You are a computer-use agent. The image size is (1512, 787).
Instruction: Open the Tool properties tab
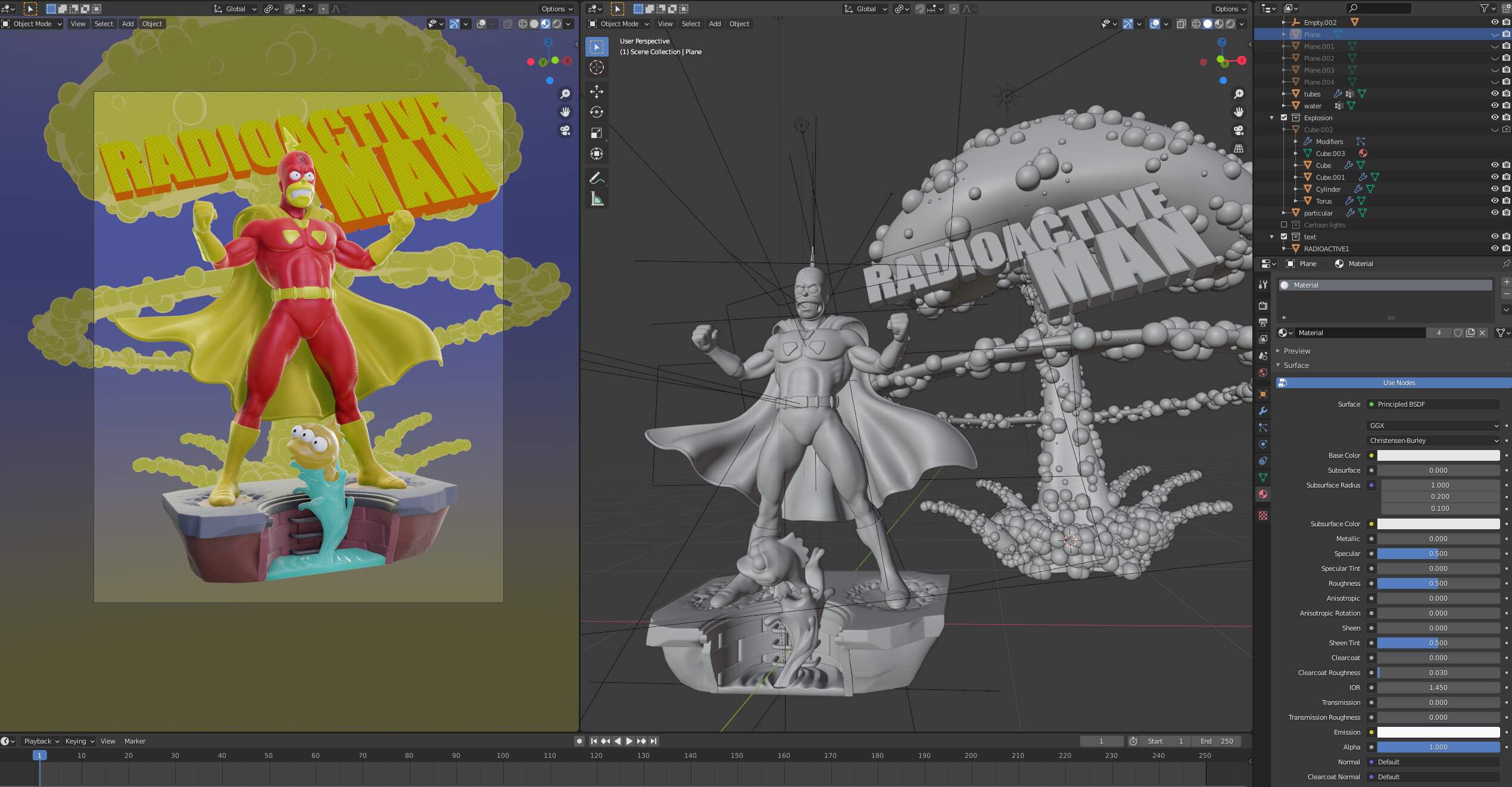[x=1263, y=285]
